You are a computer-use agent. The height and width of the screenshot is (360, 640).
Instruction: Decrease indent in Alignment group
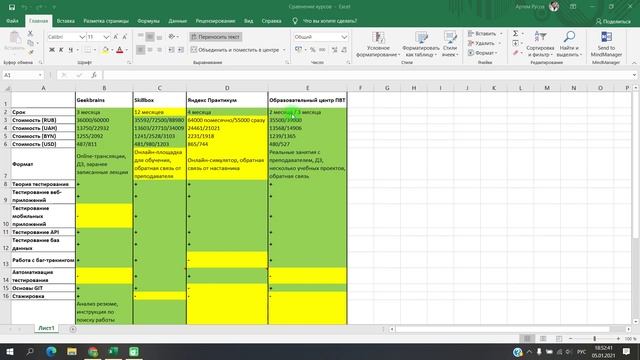(x=171, y=50)
